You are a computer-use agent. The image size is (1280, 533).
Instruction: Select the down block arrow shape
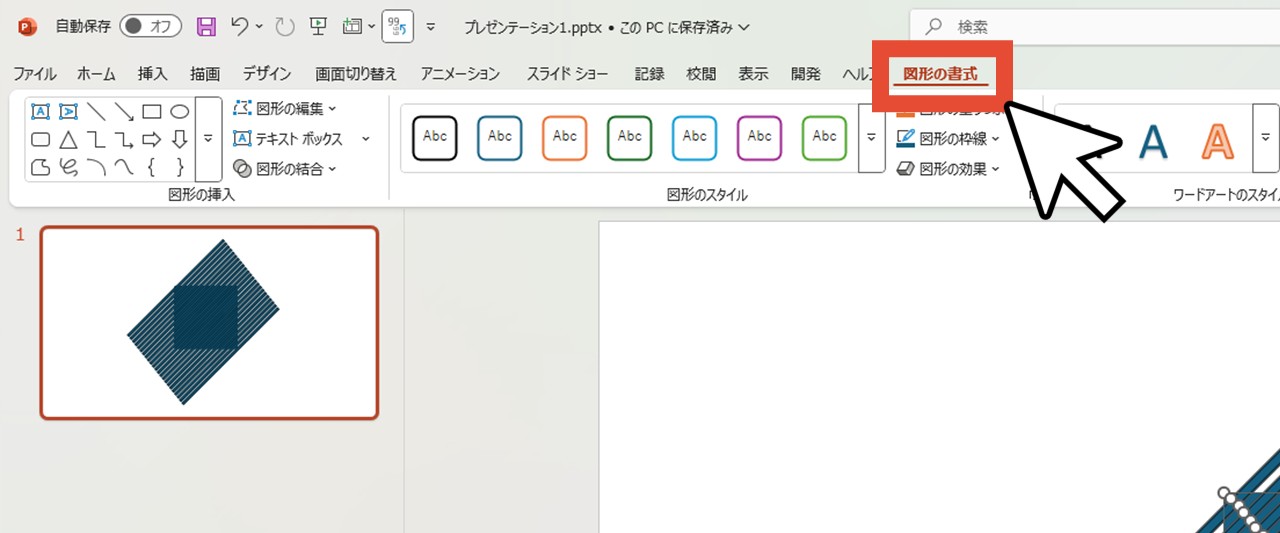(180, 139)
